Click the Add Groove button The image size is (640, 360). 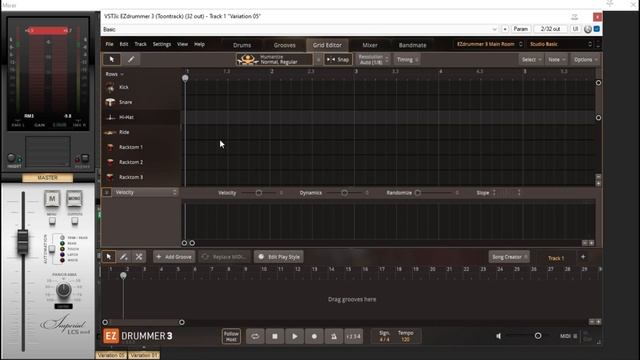(174, 257)
